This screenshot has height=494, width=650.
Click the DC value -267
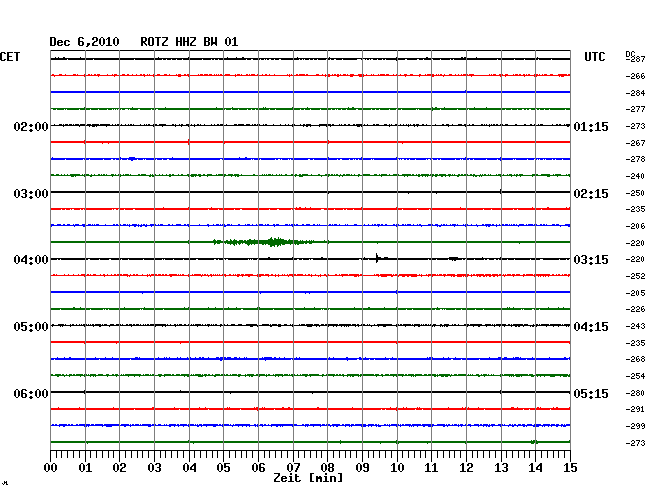pyautogui.click(x=635, y=143)
